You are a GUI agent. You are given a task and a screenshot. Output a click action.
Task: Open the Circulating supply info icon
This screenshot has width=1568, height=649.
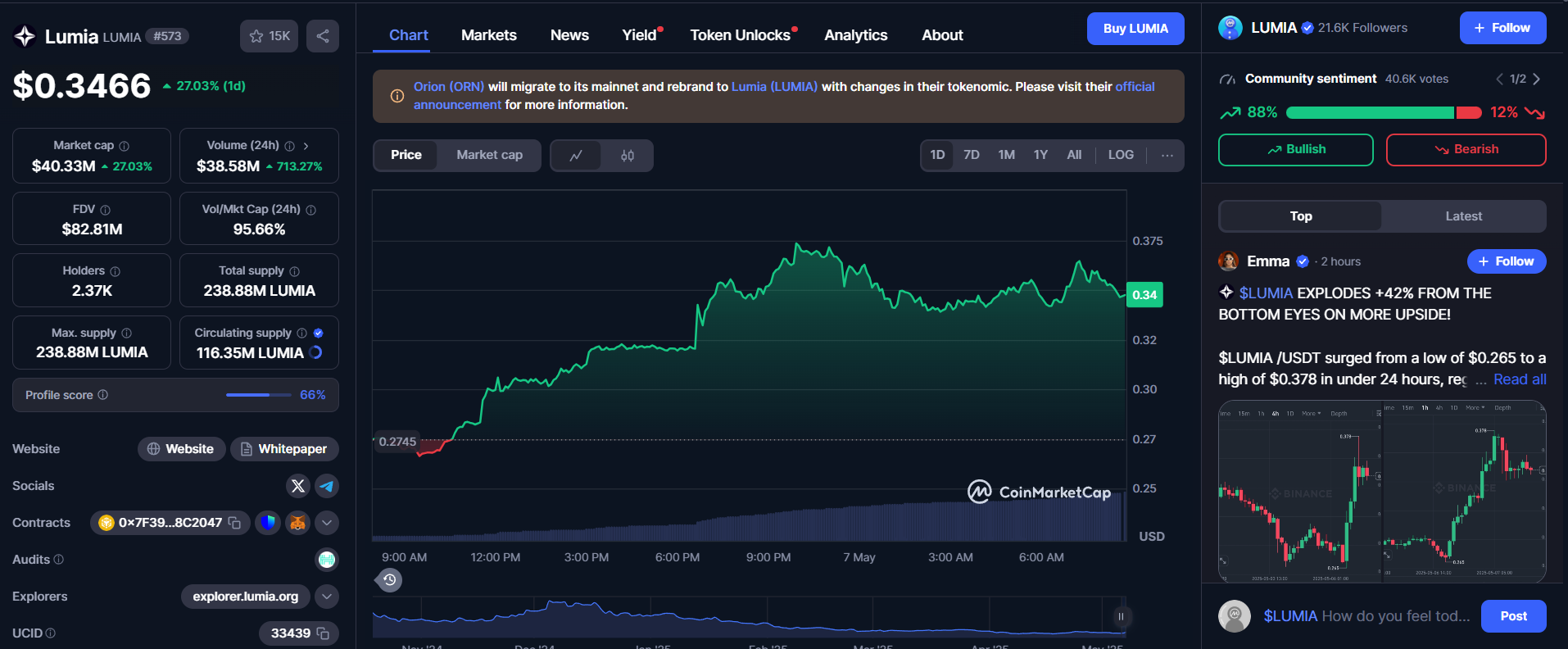pos(301,333)
